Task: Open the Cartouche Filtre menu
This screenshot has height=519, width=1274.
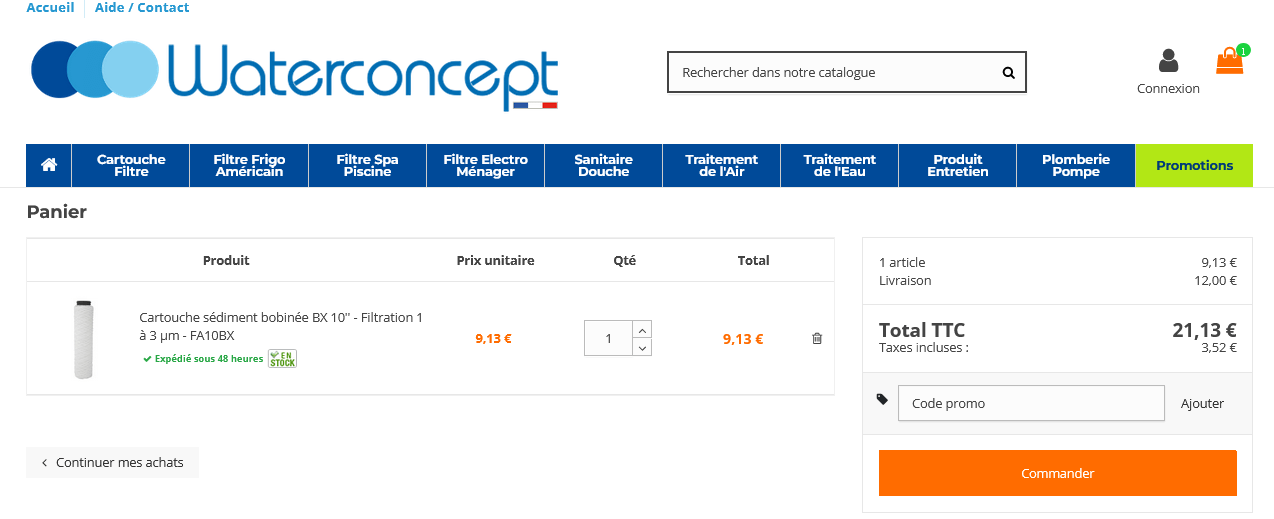Action: click(x=131, y=165)
